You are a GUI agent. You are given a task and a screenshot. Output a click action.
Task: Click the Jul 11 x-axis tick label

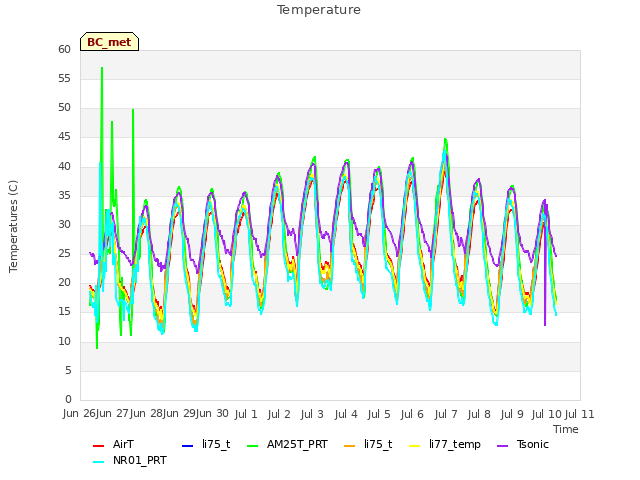[x=579, y=414]
